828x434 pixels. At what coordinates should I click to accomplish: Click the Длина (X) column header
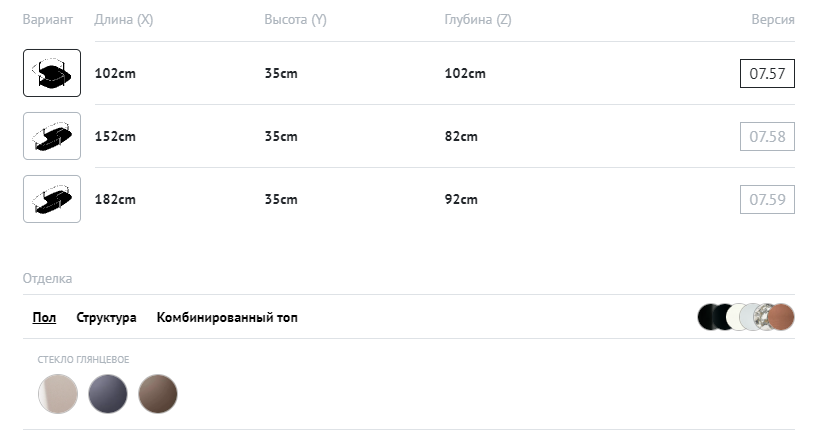[x=123, y=20]
